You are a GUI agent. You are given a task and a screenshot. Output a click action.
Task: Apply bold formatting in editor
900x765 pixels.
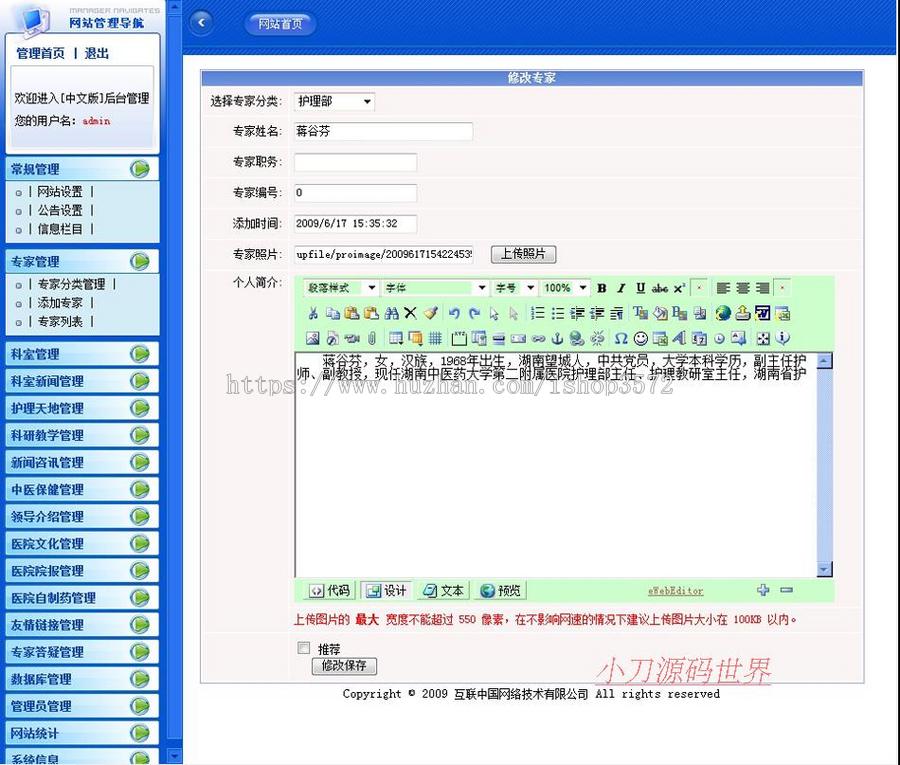(602, 288)
